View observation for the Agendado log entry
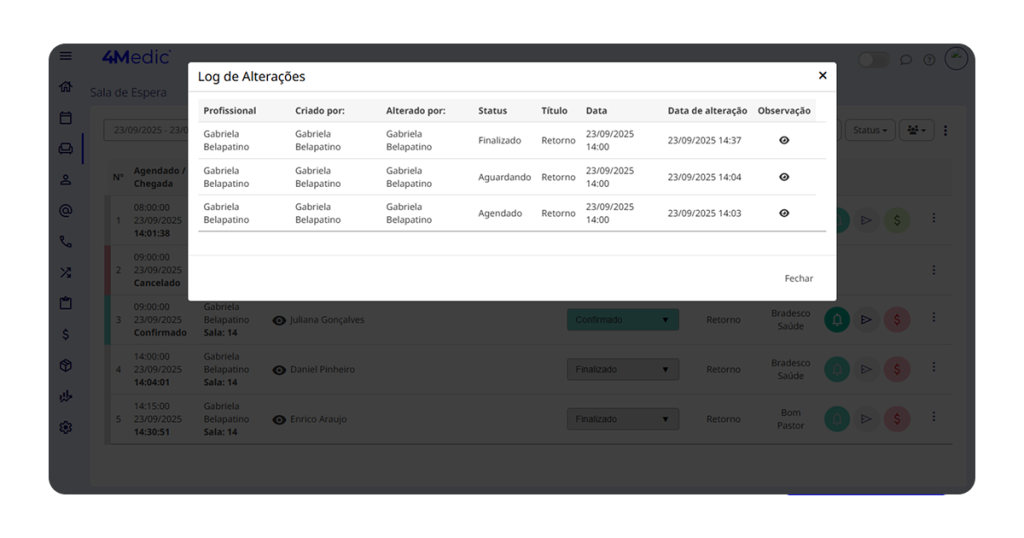 784,213
